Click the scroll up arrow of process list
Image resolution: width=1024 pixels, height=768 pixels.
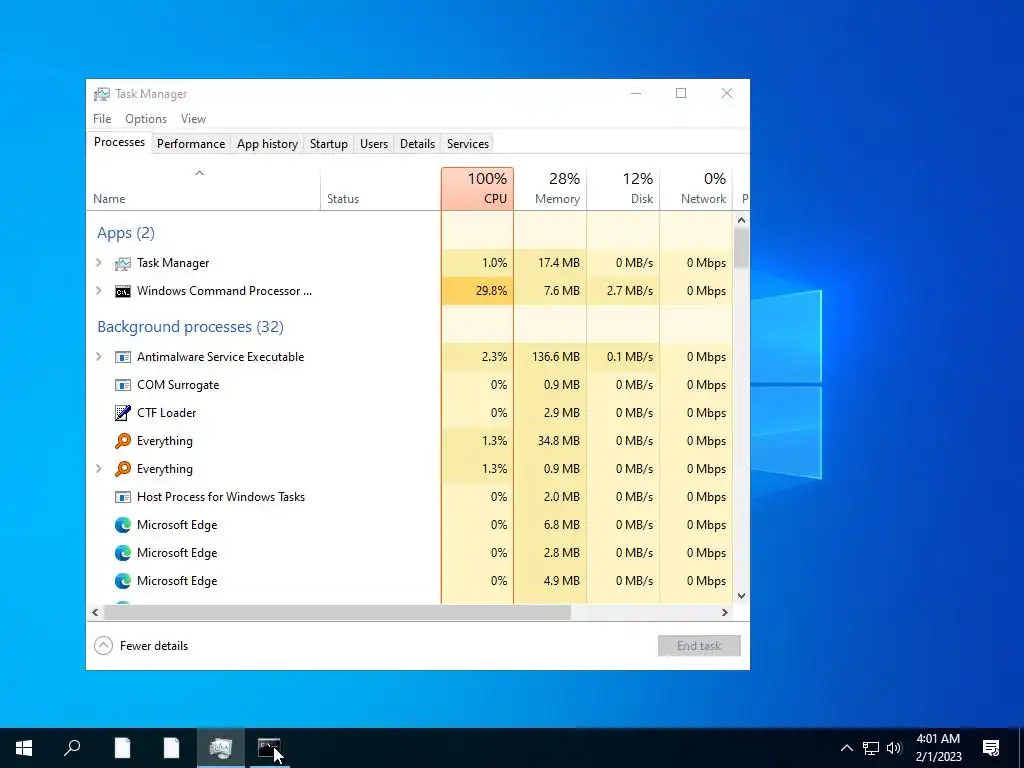tap(741, 220)
